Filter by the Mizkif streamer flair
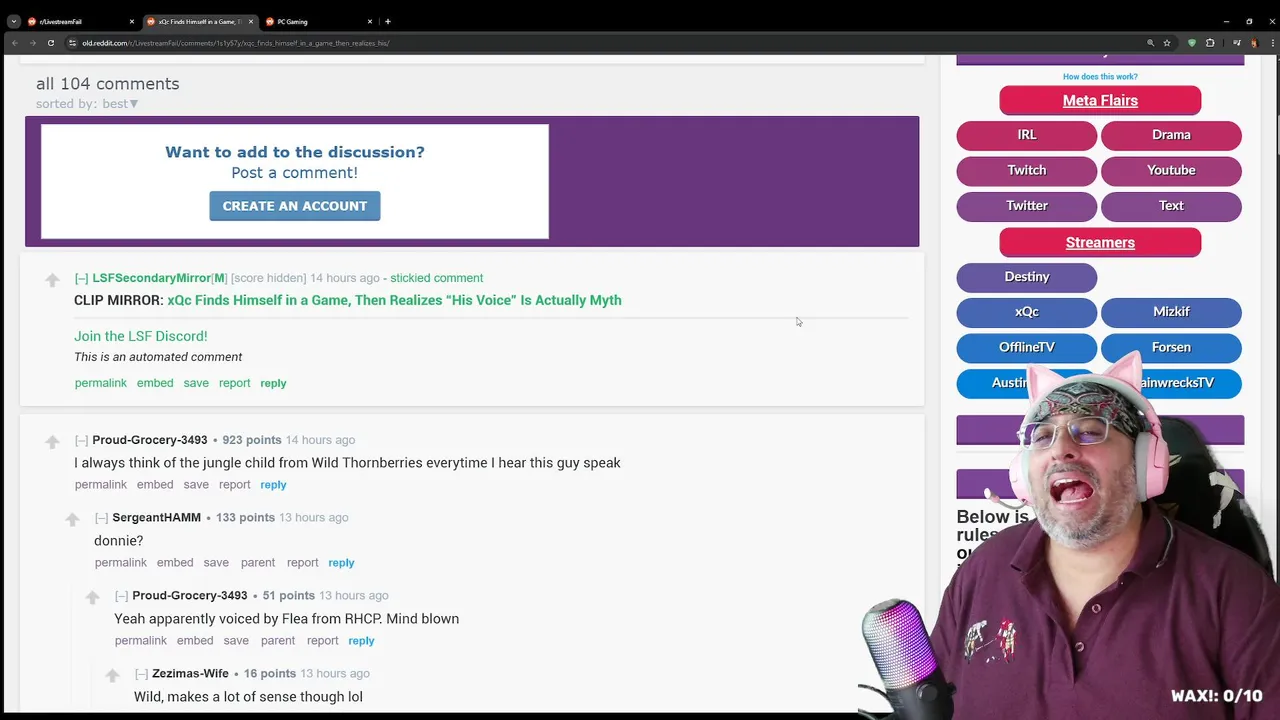1280x720 pixels. click(x=1171, y=312)
